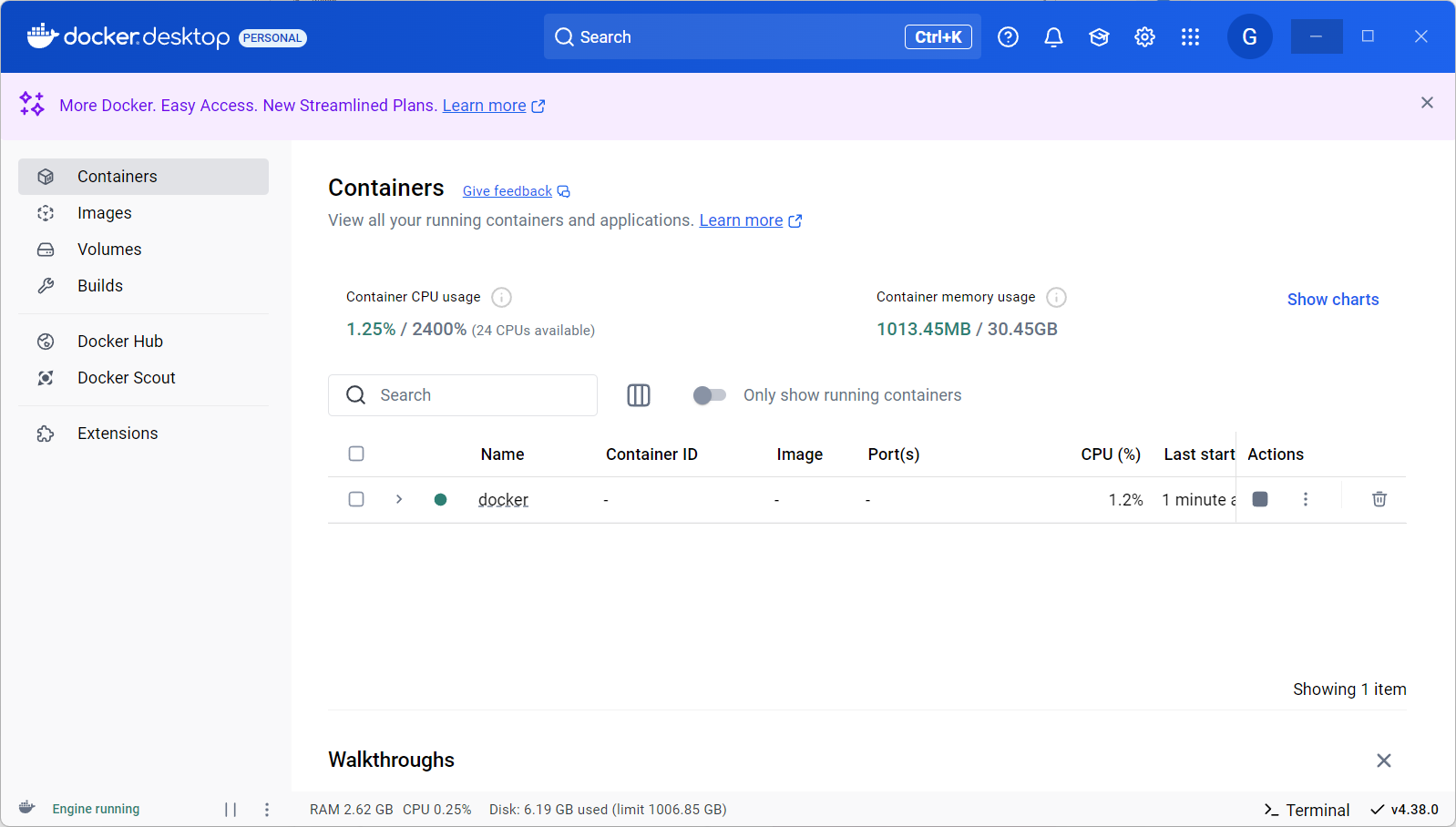Click the Docker Desktop whale logo
1456x827 pixels.
pyautogui.click(x=42, y=36)
